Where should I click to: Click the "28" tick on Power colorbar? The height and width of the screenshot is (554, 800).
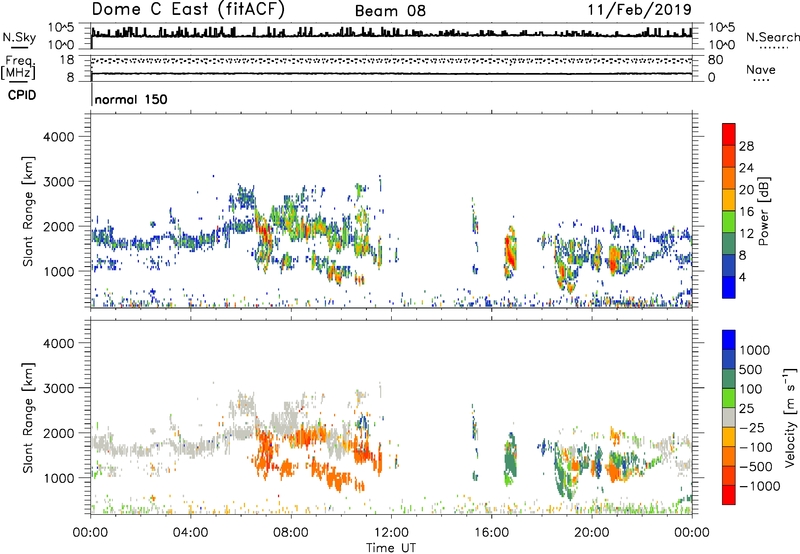[x=746, y=146]
